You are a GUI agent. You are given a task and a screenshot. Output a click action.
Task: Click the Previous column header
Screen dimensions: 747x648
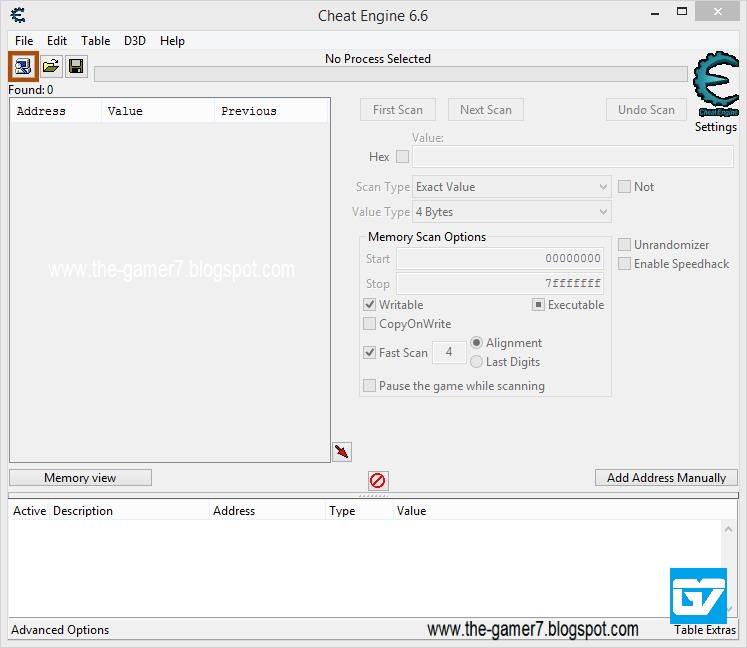tap(271, 111)
